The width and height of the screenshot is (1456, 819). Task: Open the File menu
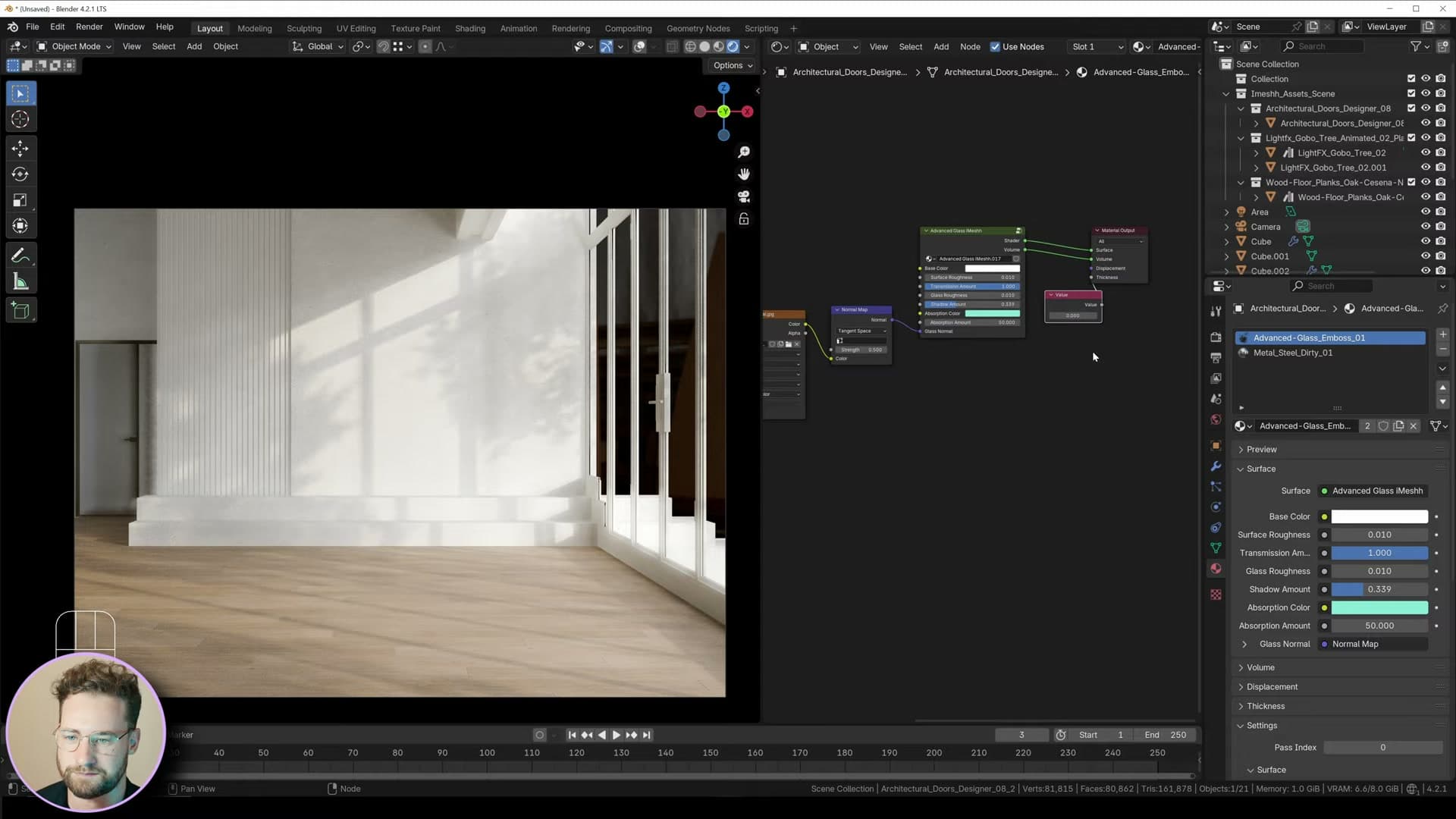coord(33,27)
